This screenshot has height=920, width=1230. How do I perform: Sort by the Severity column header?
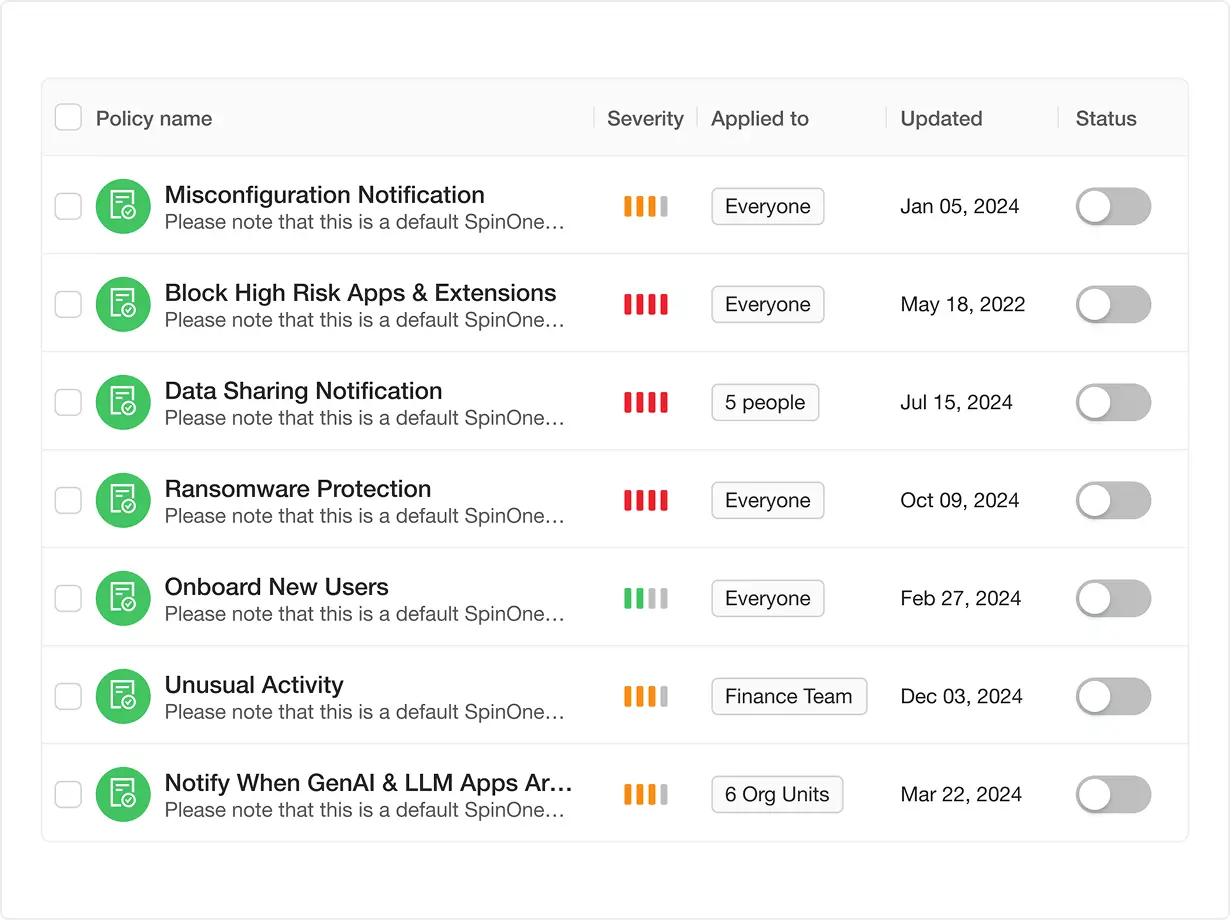(x=645, y=119)
